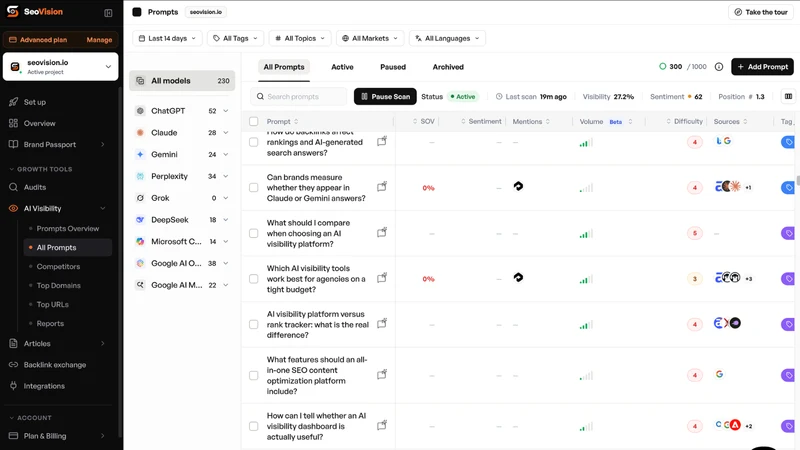Sort by the SOV column header
Image resolution: width=800 pixels, height=450 pixels.
423,121
